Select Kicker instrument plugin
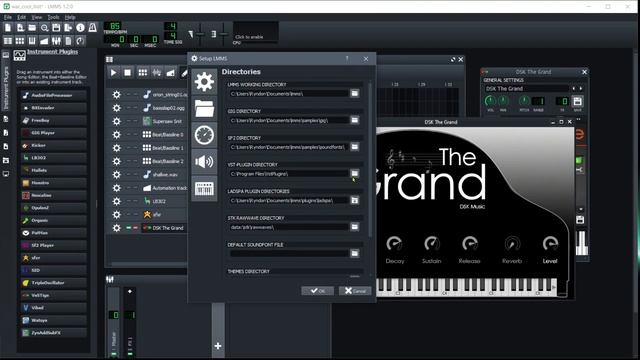 53,145
